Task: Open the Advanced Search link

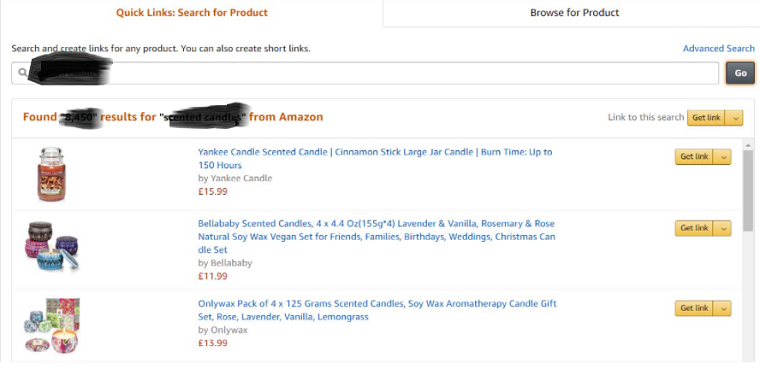Action: 718,48
